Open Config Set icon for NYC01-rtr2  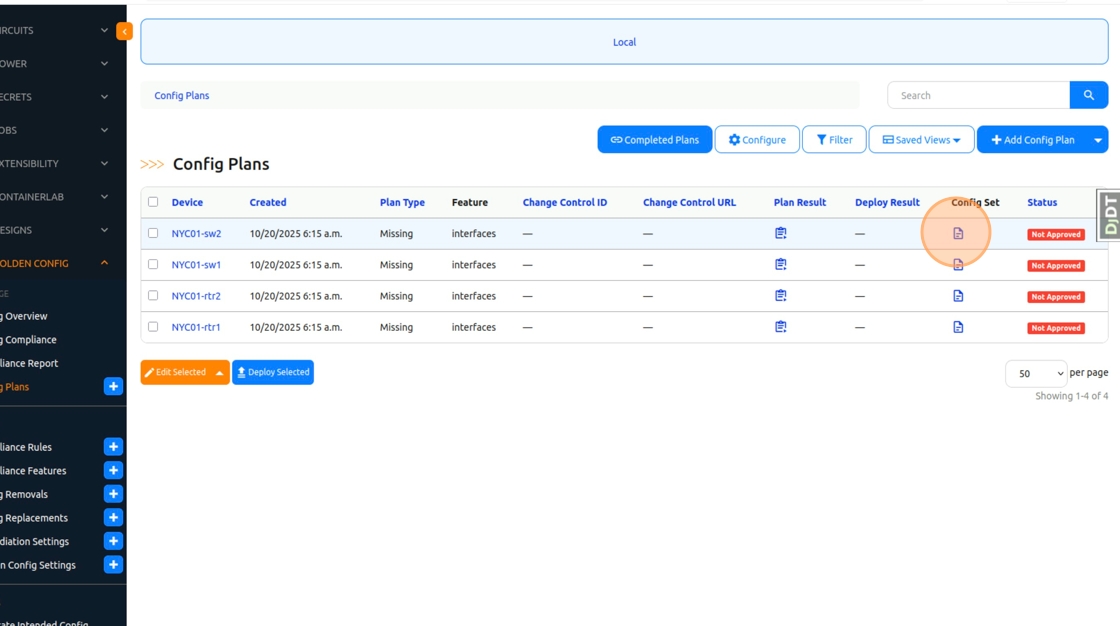point(958,296)
